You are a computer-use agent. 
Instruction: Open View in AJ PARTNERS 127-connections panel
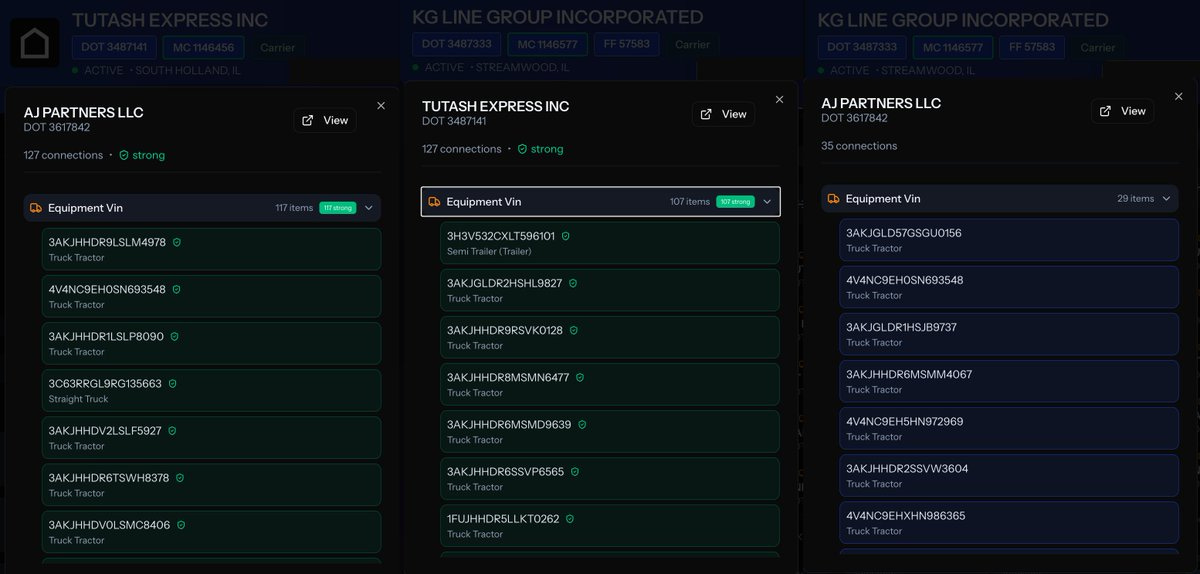325,120
